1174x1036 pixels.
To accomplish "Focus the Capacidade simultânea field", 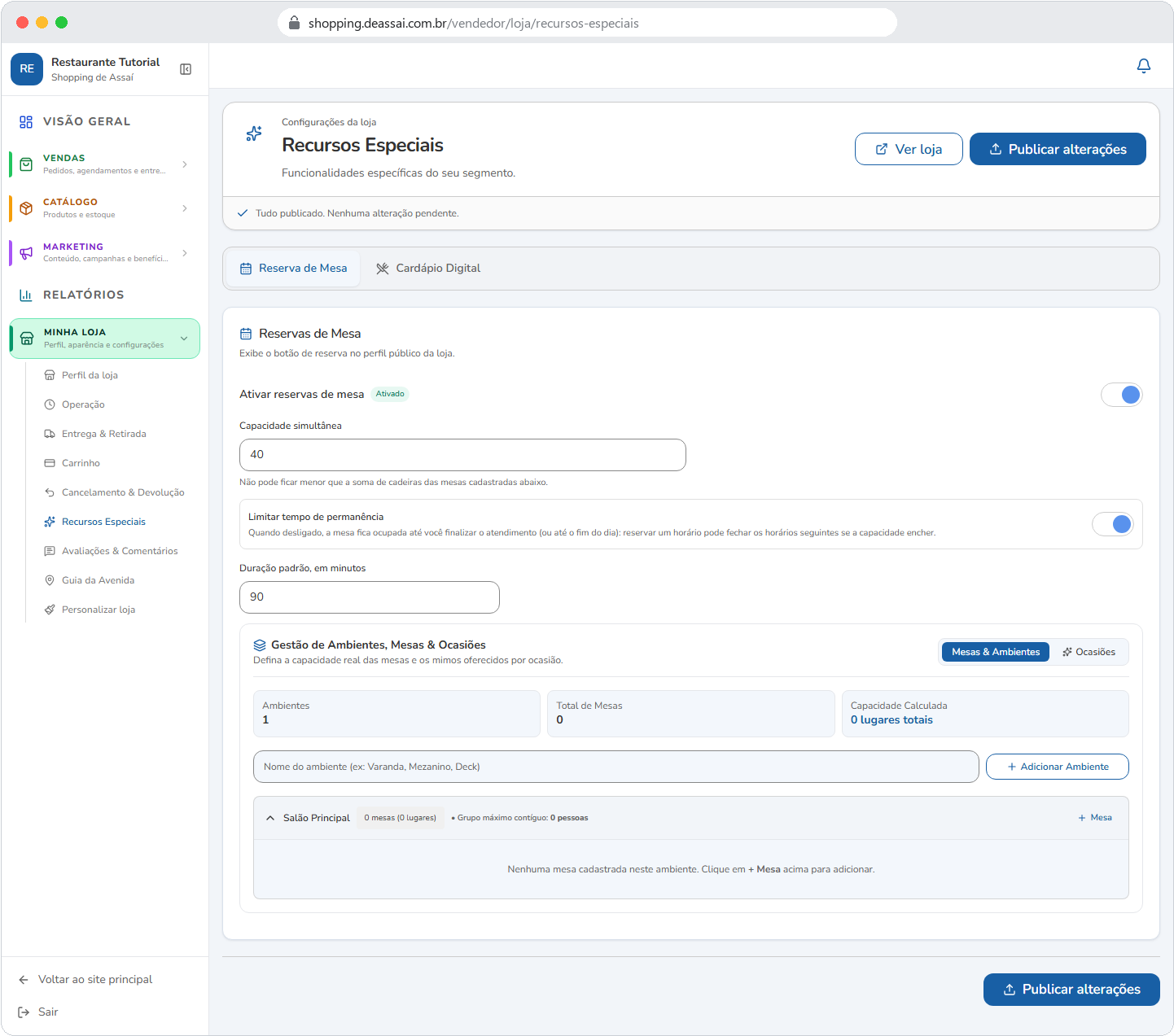I will (x=462, y=455).
